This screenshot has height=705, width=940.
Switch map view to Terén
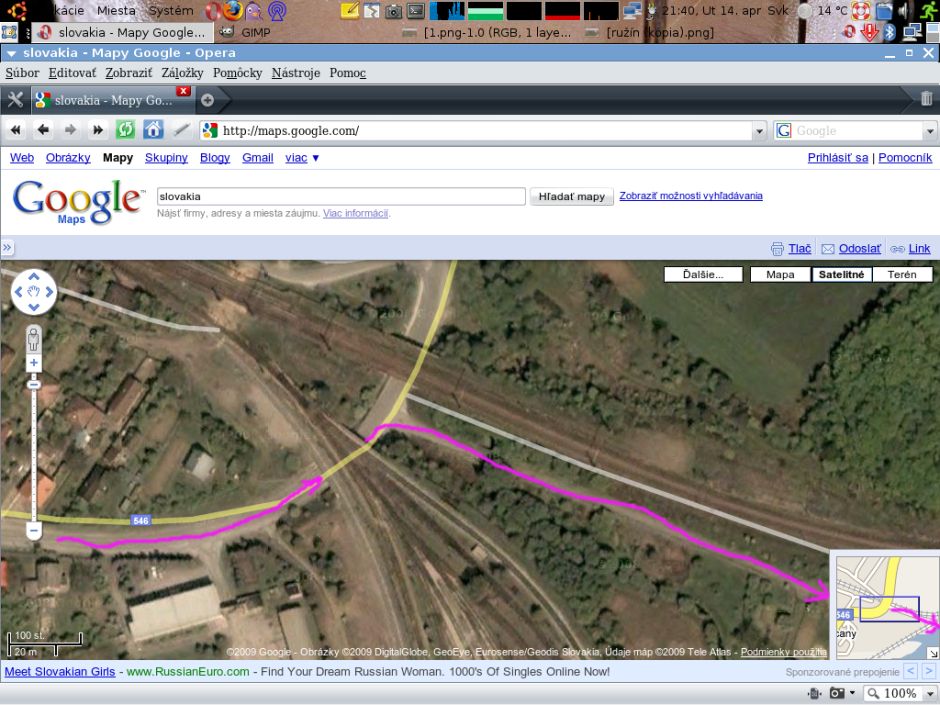point(902,274)
